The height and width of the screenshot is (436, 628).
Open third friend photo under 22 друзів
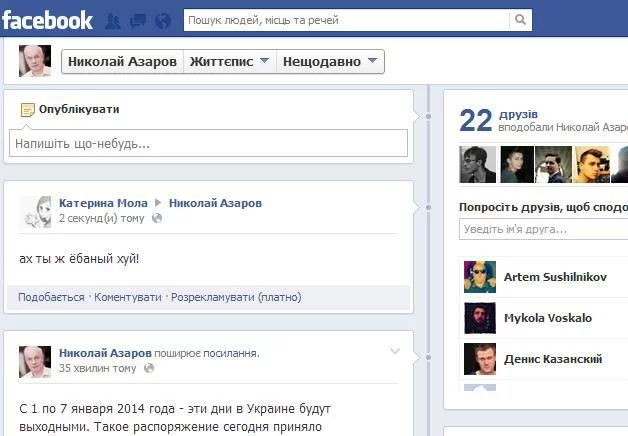554,164
